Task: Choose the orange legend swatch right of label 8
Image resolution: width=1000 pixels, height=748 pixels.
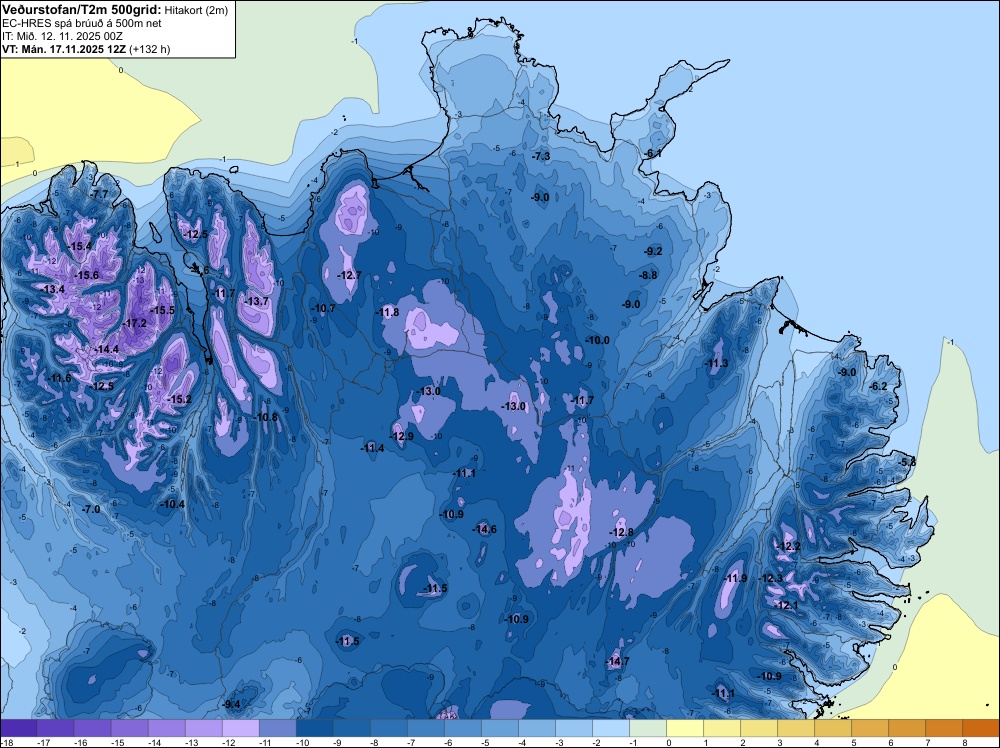Action: [981, 728]
